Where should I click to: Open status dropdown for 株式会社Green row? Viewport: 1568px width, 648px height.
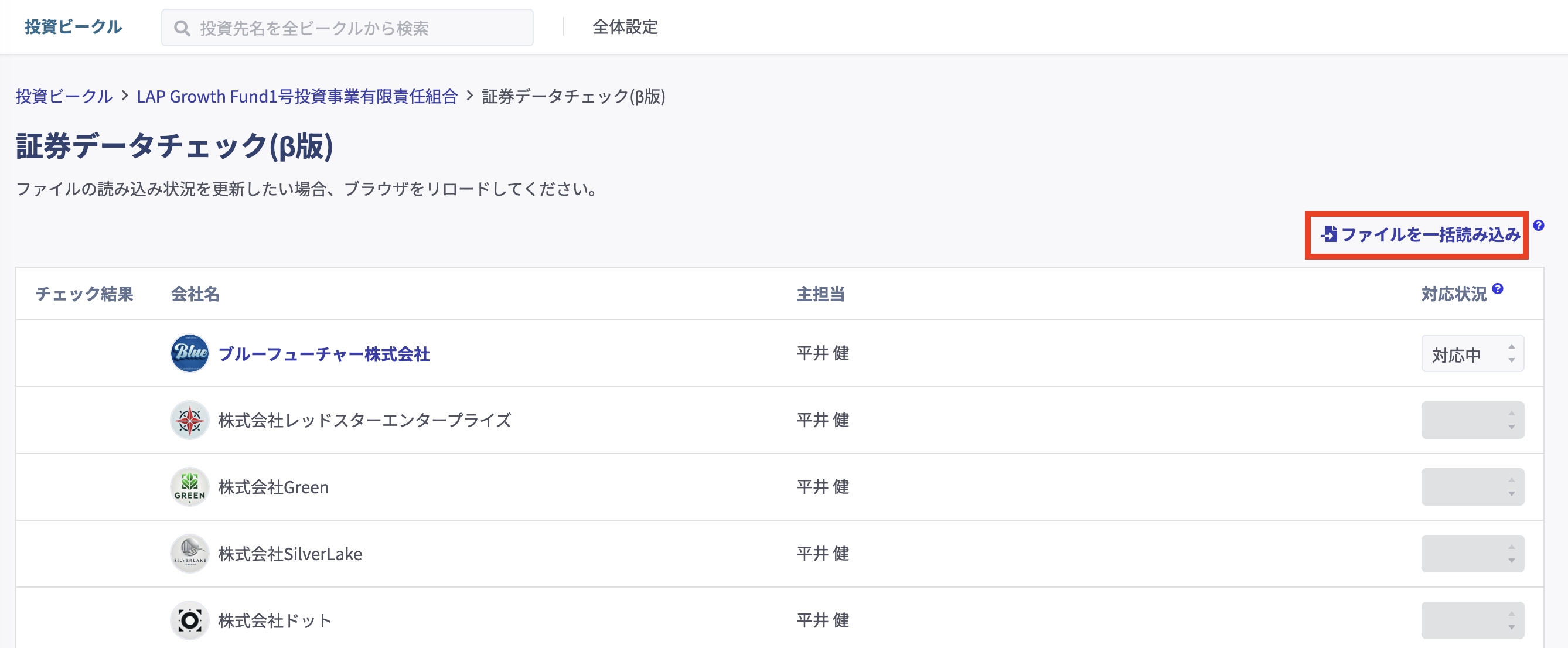click(x=1472, y=487)
